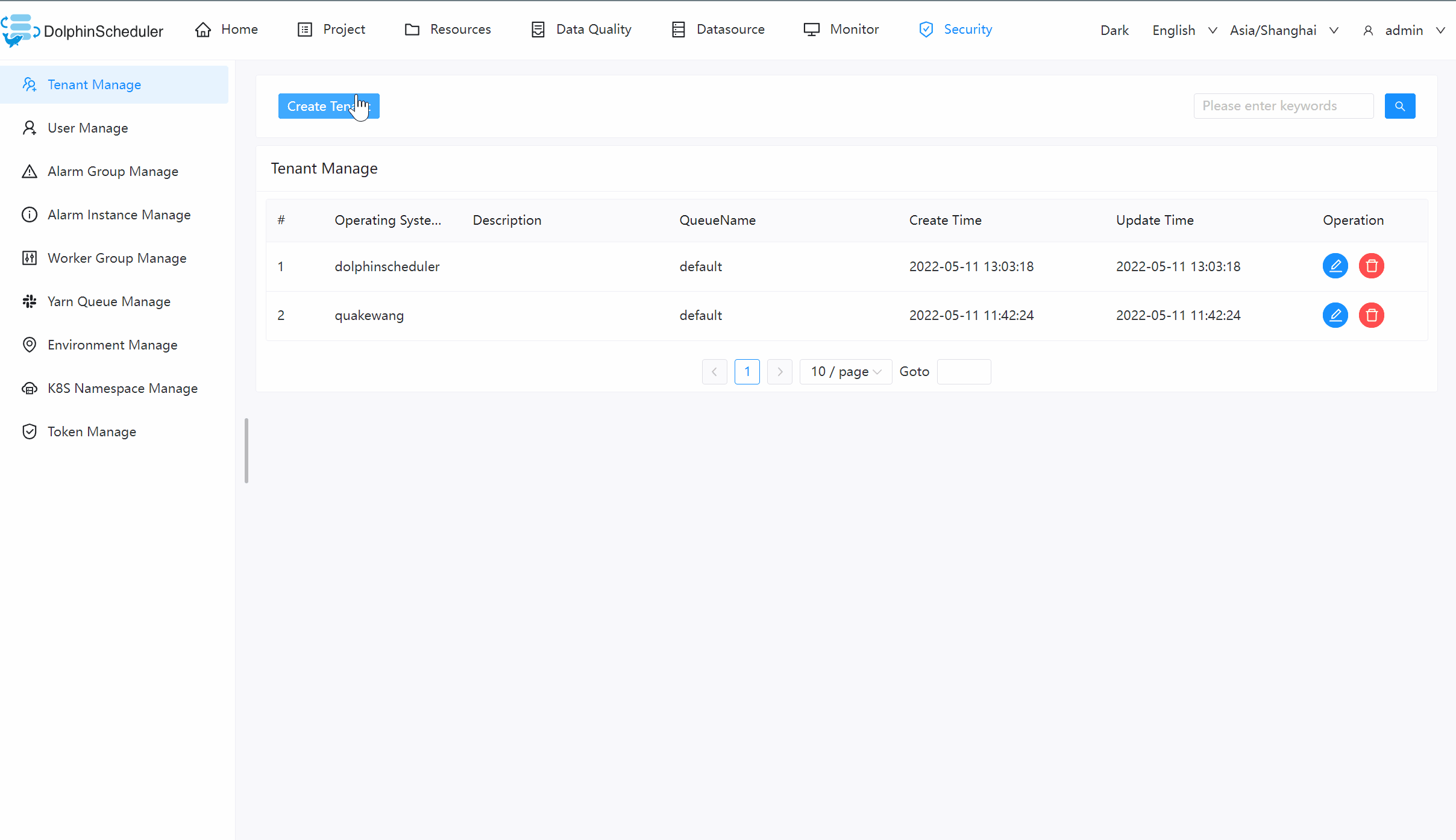Click the DolphinScheduler logo
Image resolution: width=1456 pixels, height=840 pixels.
click(83, 30)
